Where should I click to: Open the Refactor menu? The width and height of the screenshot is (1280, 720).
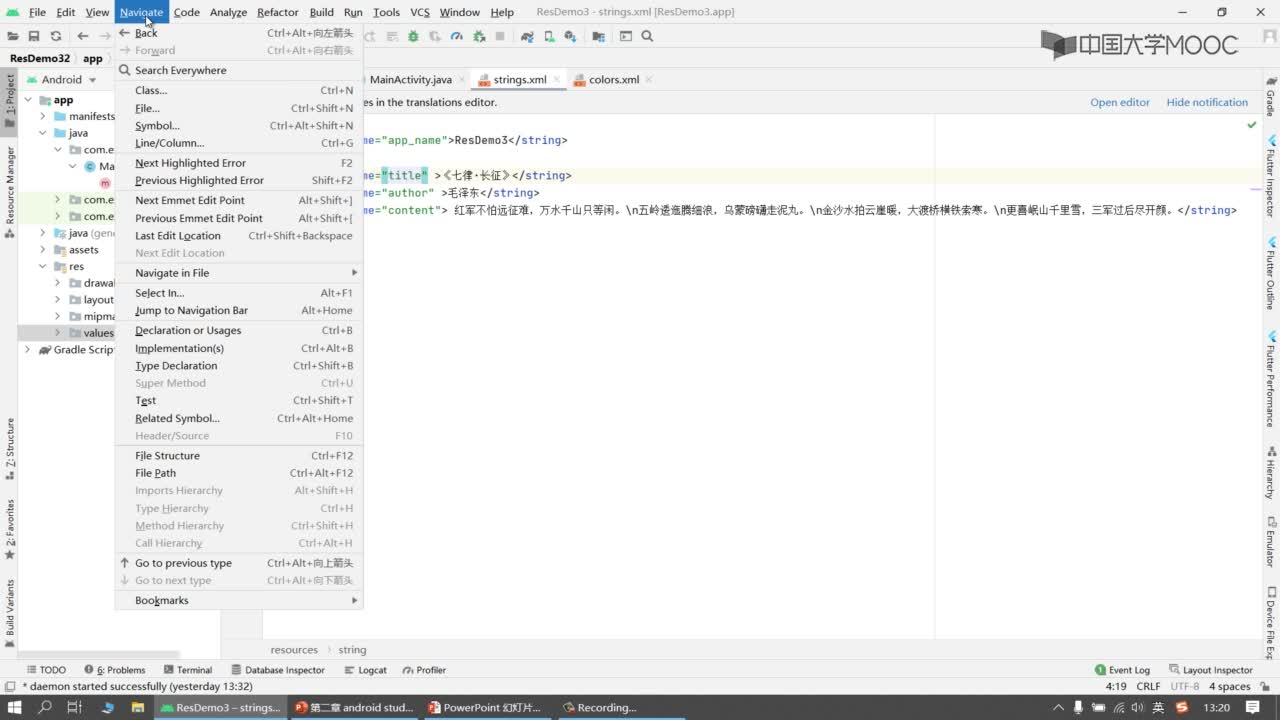(277, 12)
